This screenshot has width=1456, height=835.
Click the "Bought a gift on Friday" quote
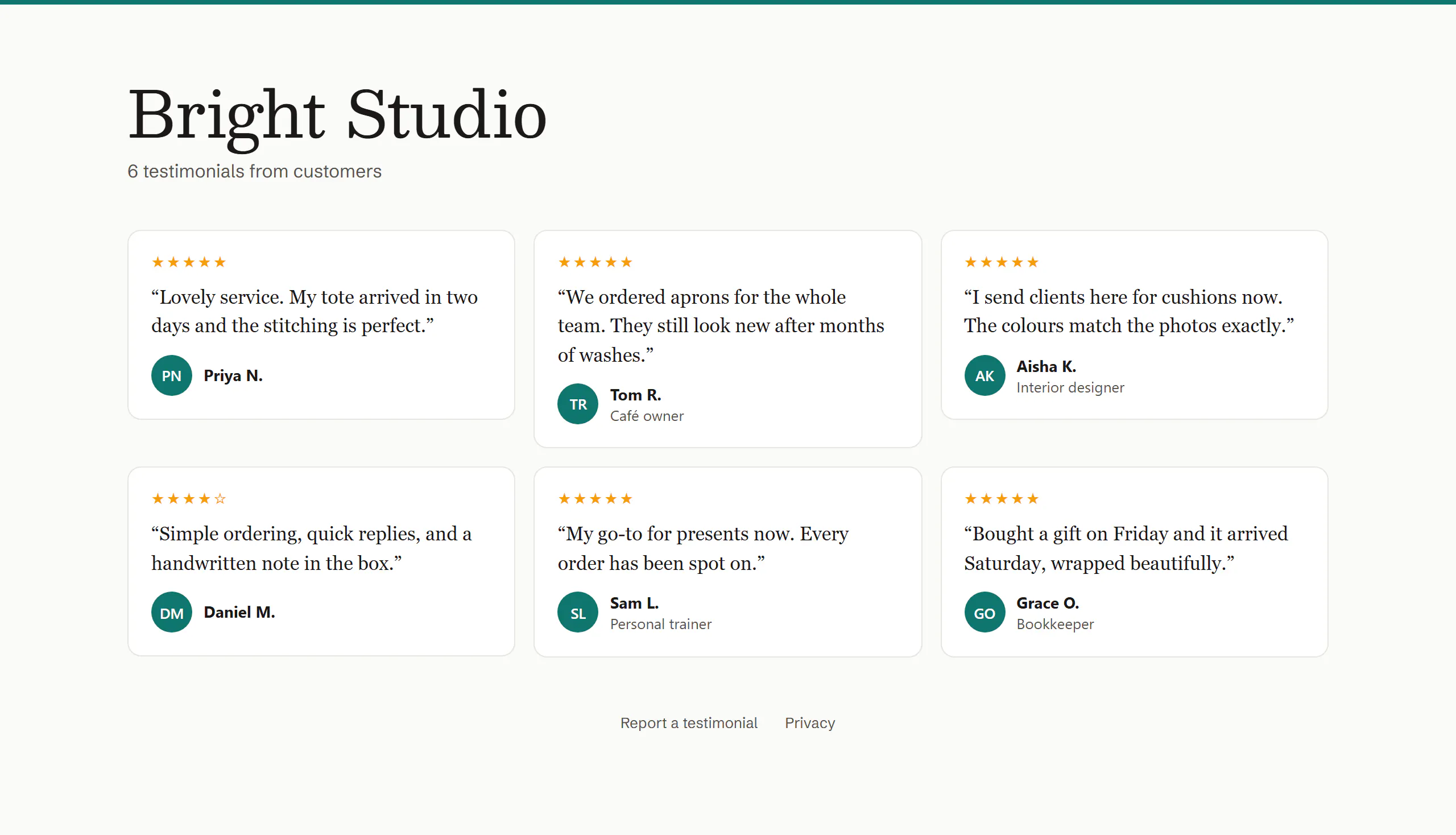pos(1126,548)
